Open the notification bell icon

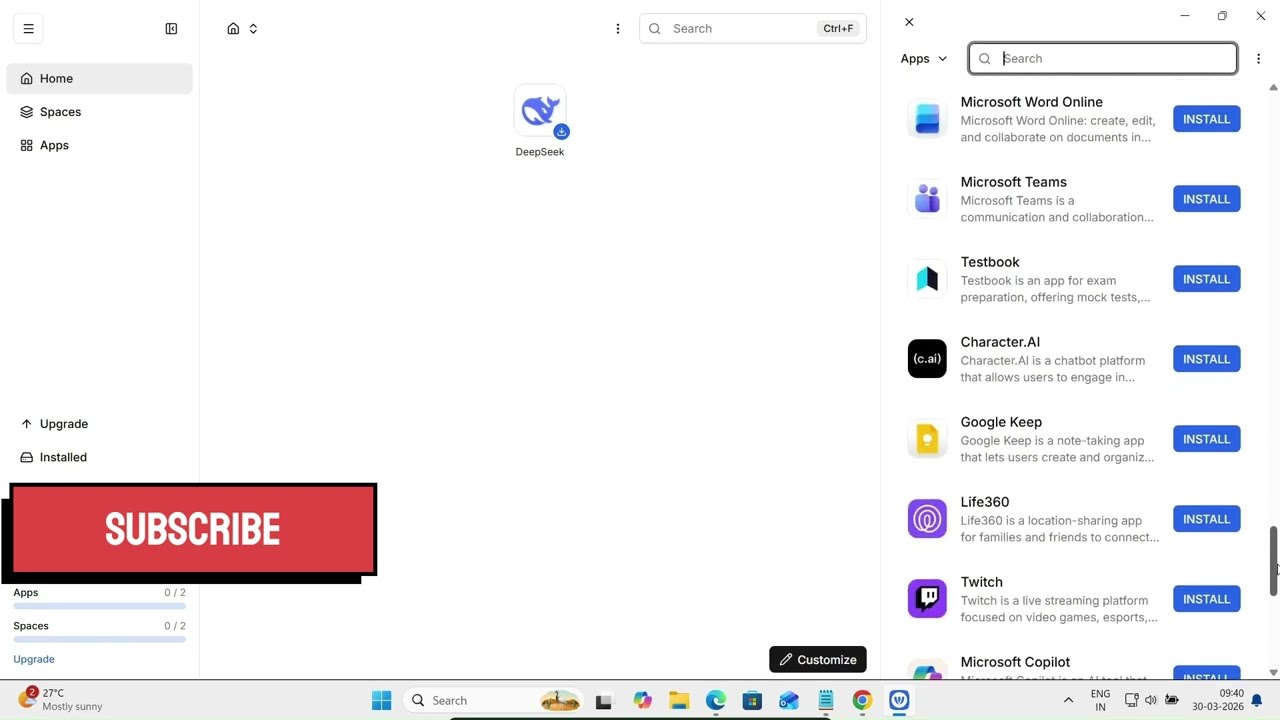(1257, 701)
